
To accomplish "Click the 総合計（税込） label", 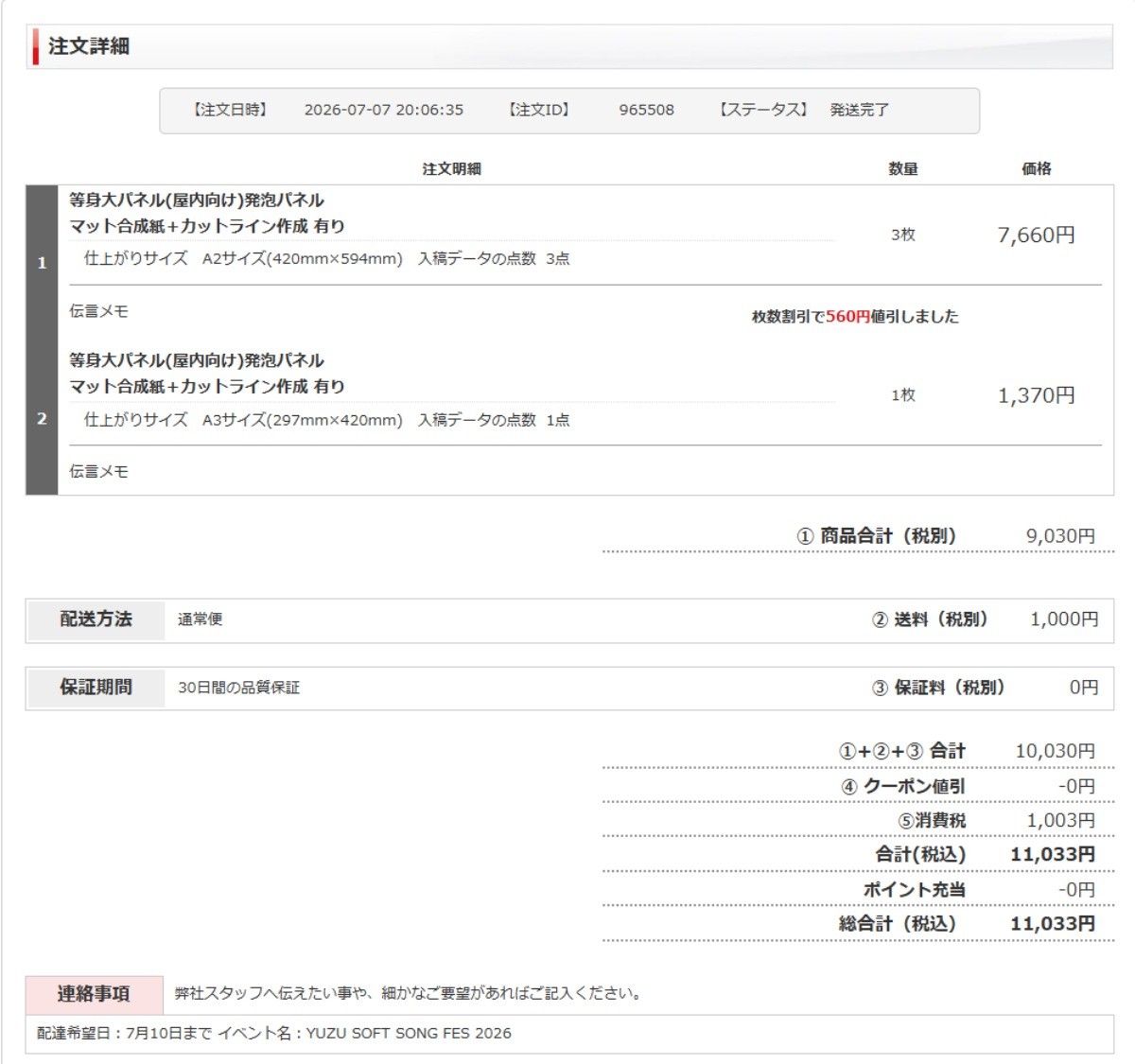I will point(898,924).
